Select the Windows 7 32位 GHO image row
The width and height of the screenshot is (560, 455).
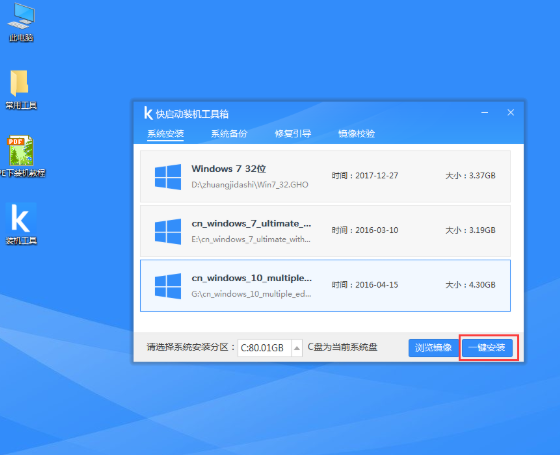(325, 177)
